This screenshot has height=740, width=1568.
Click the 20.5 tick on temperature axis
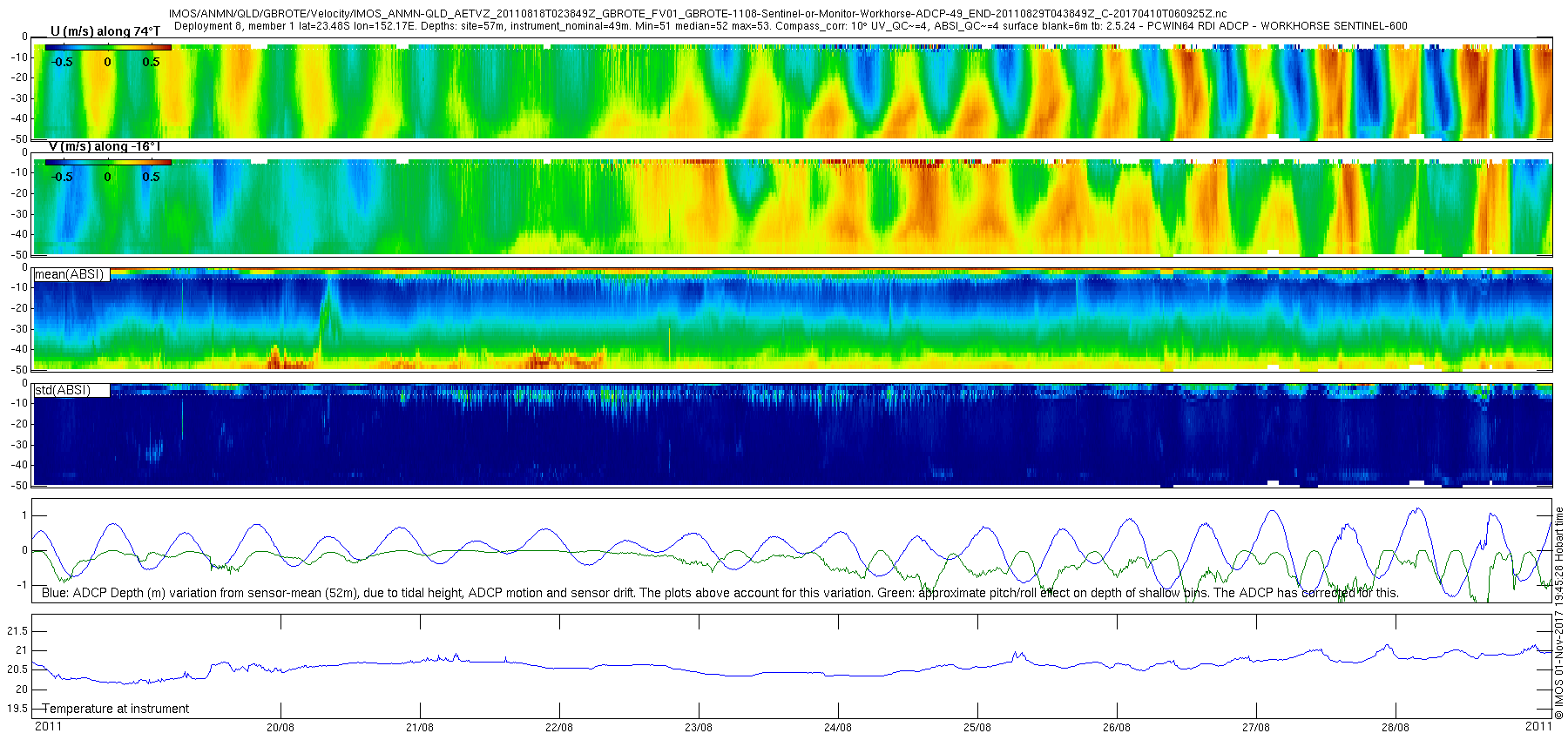pyautogui.click(x=17, y=669)
